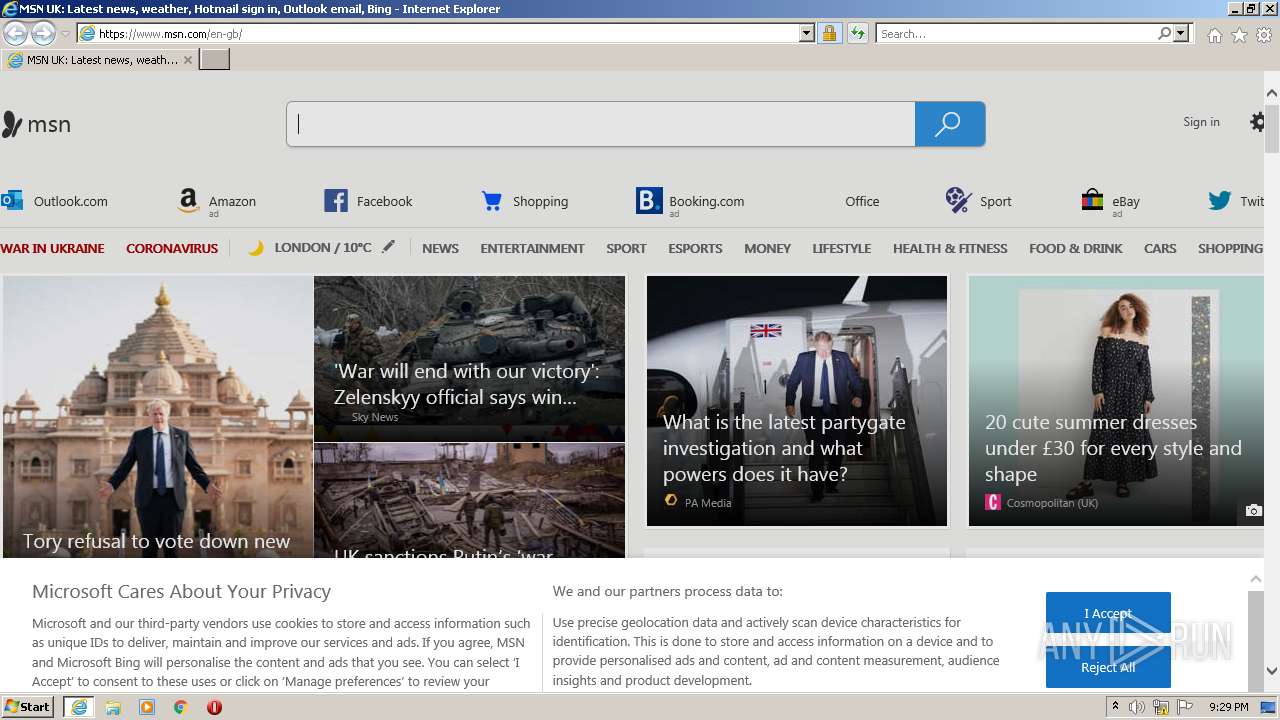Open the browser Home icon
This screenshot has height=720, width=1280.
point(1214,35)
